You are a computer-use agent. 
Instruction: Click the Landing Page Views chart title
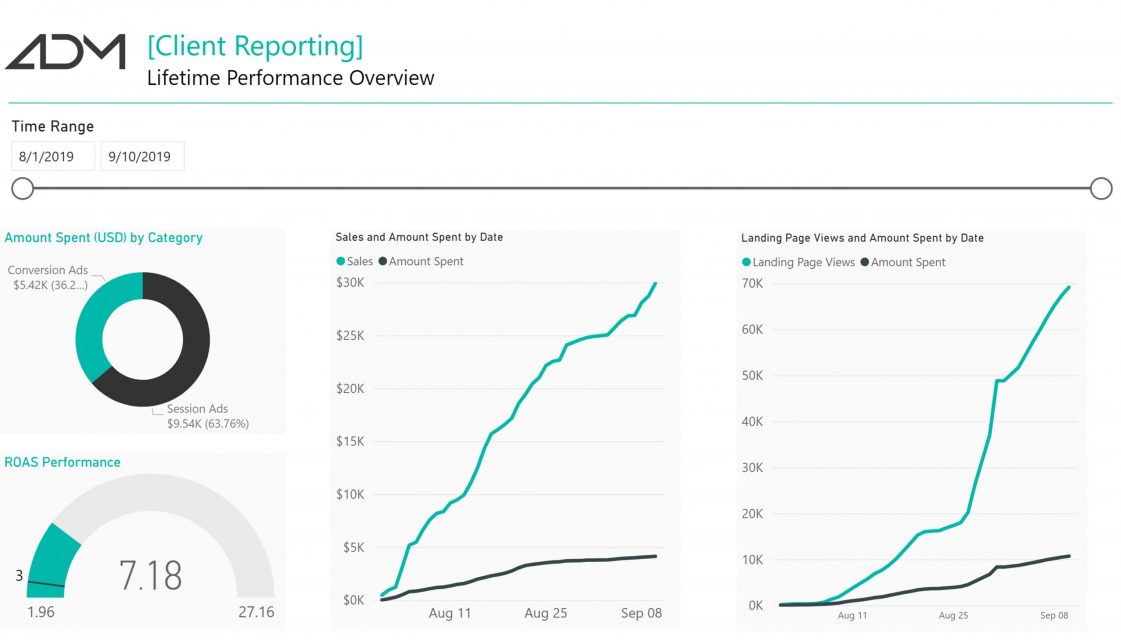(862, 237)
